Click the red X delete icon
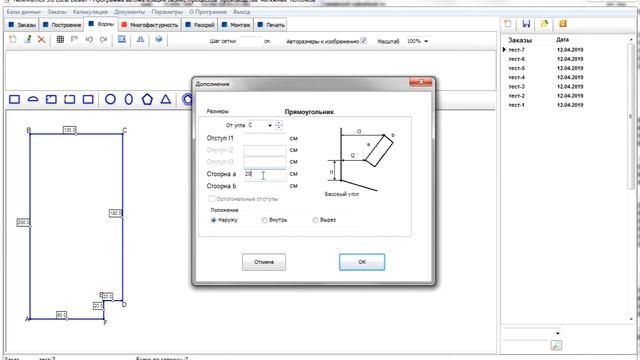The width and height of the screenshot is (640, 360). [41, 40]
